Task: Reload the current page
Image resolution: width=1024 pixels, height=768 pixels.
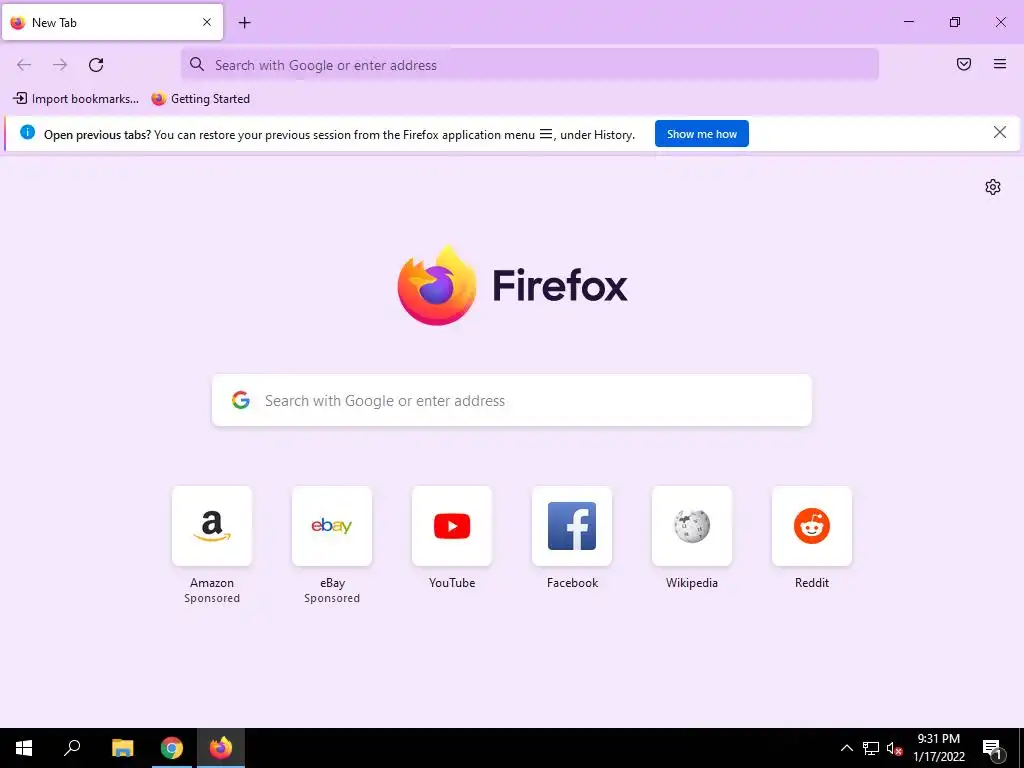Action: click(96, 65)
